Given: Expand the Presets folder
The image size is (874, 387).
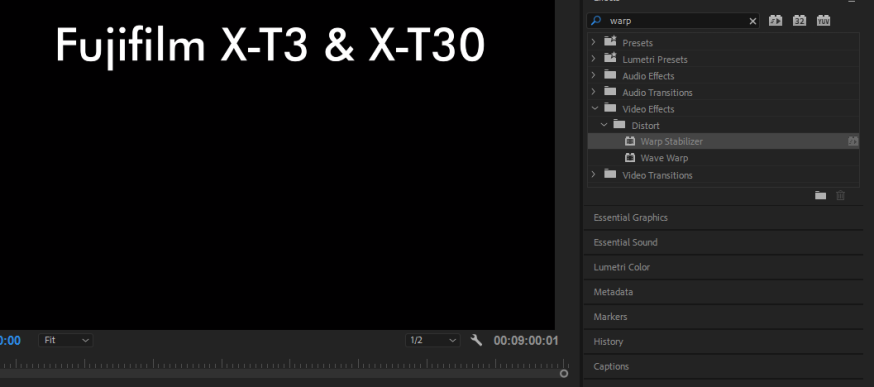Looking at the screenshot, I should [x=594, y=42].
